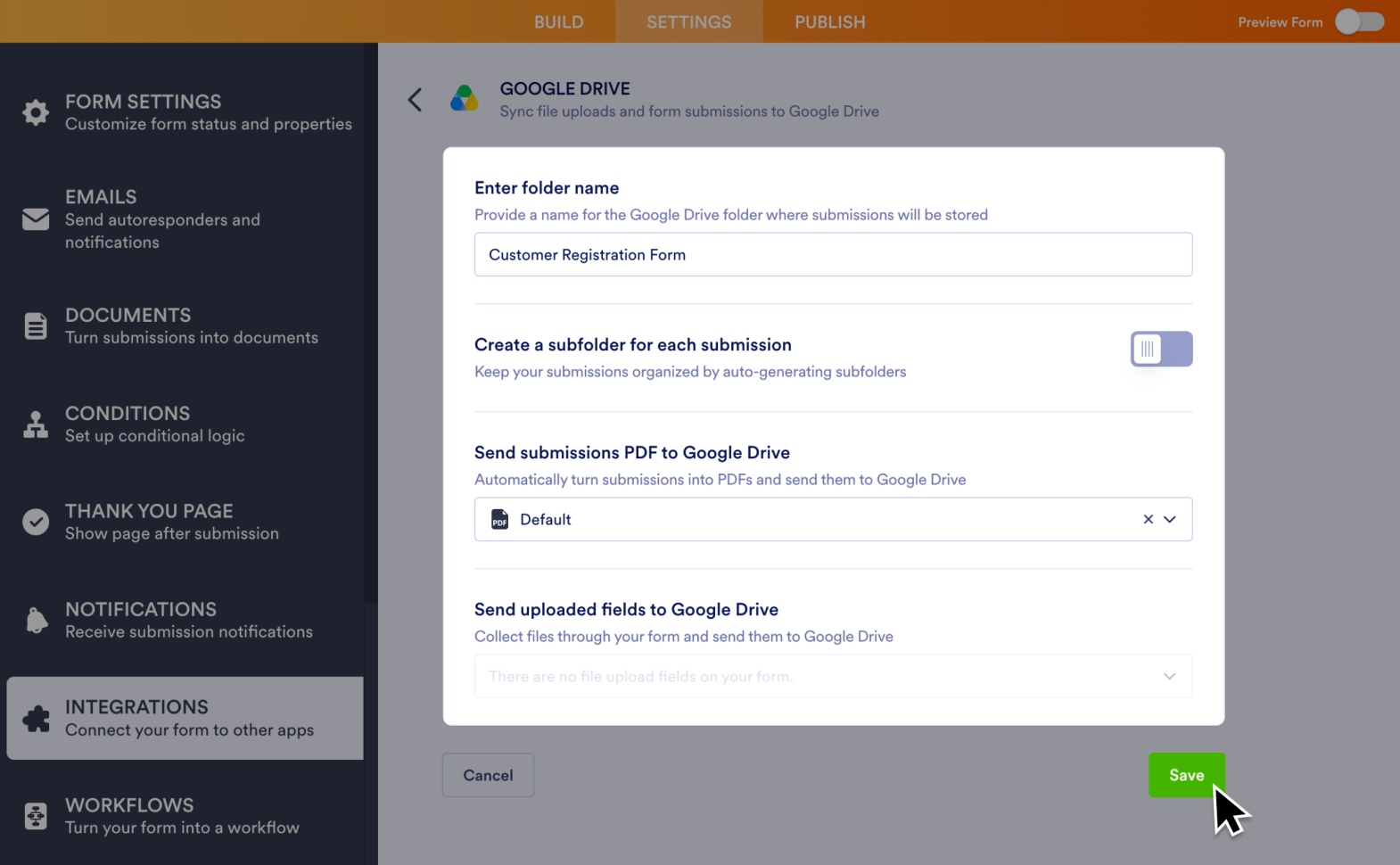The width and height of the screenshot is (1400, 865).
Task: Save the Google Drive integration
Action: 1186,775
